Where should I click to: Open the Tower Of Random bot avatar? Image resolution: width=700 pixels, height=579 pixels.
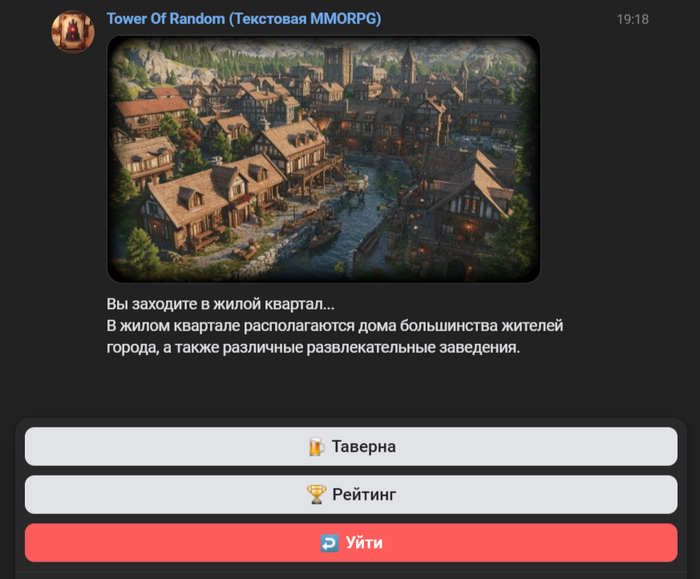73,32
